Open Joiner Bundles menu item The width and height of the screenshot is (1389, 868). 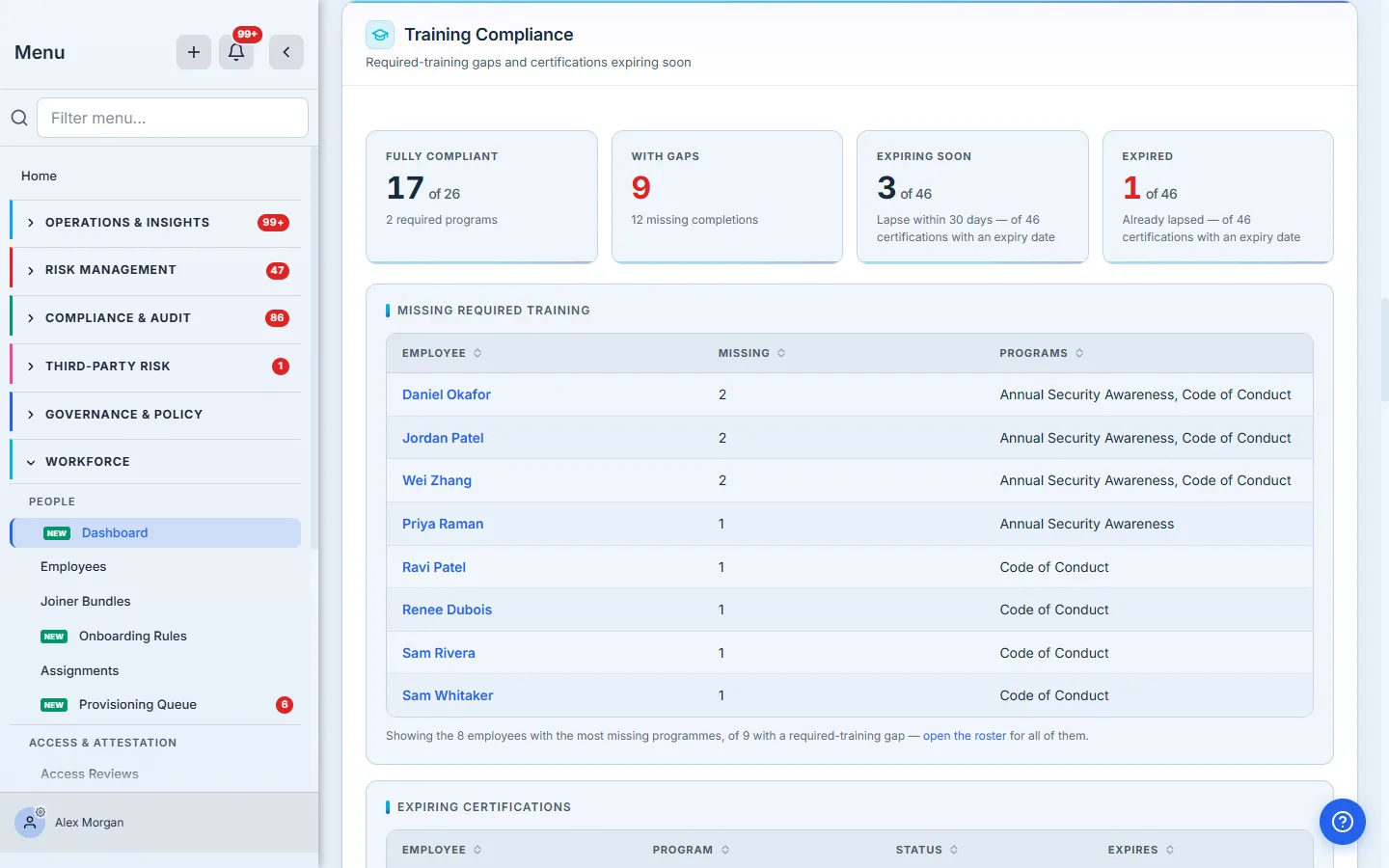coord(85,602)
